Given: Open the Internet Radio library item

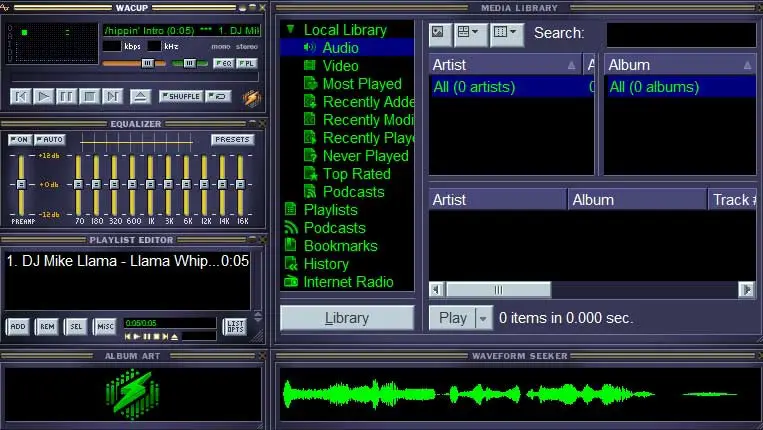Looking at the screenshot, I should (348, 282).
